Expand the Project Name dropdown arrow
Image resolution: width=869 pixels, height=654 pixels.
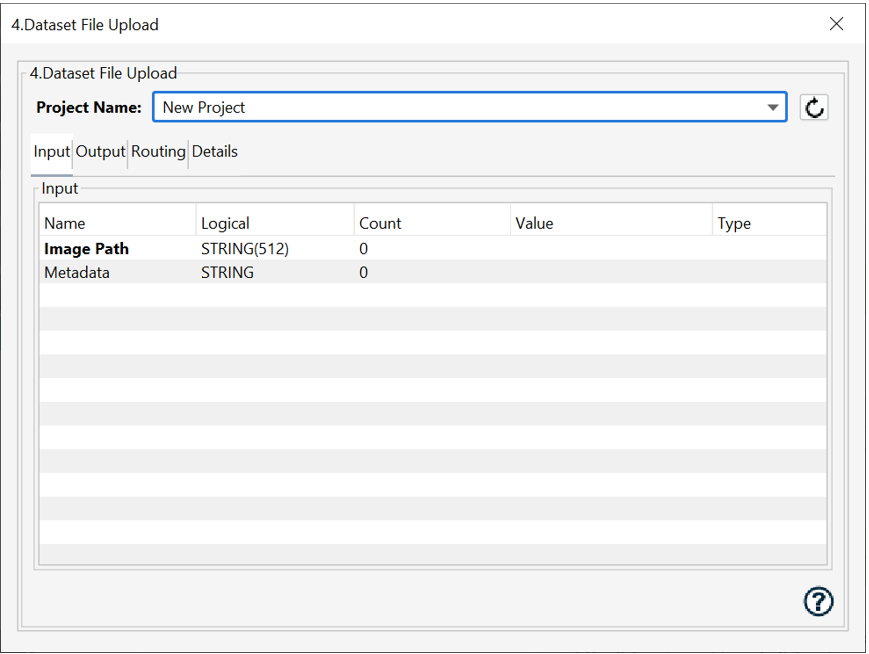click(773, 108)
